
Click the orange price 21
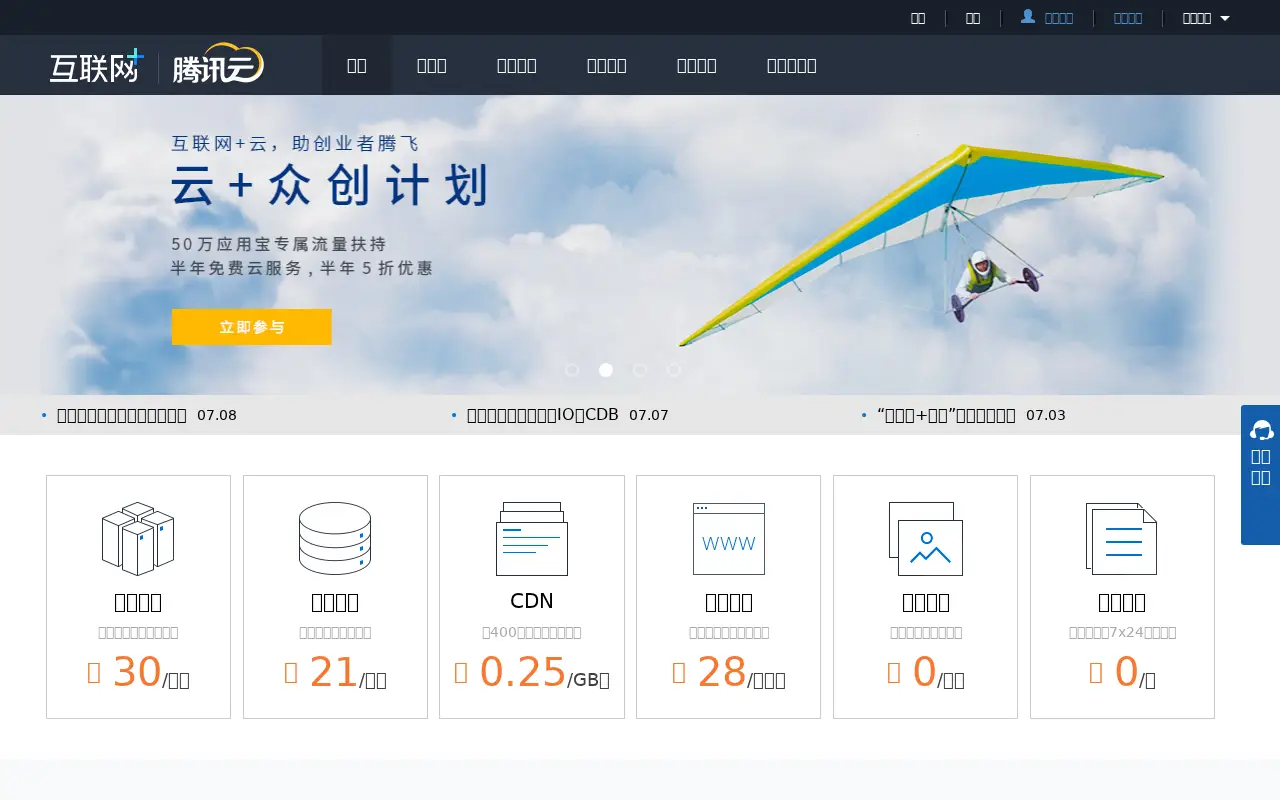(x=334, y=672)
